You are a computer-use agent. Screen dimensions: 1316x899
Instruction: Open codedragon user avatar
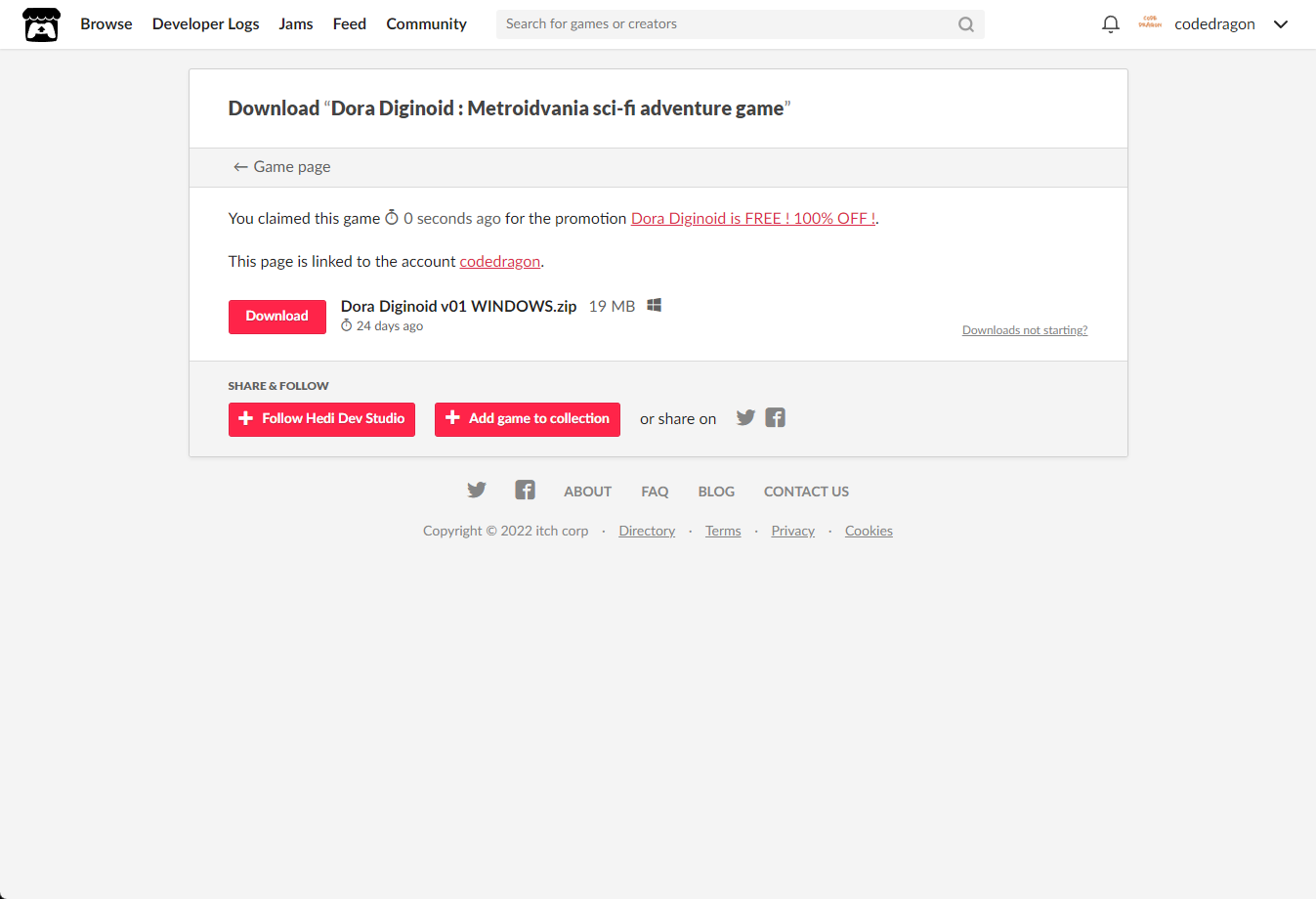[1150, 23]
